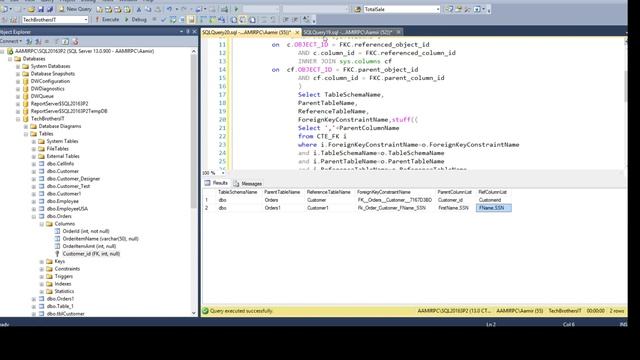Click Cancel Executing Query icon
The image size is (640, 360).
click(154, 19)
